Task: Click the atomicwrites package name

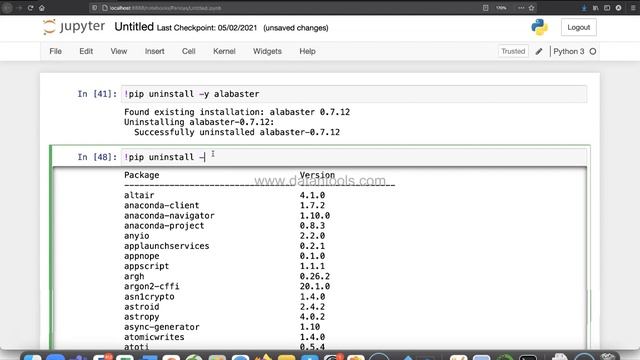Action: (x=154, y=337)
